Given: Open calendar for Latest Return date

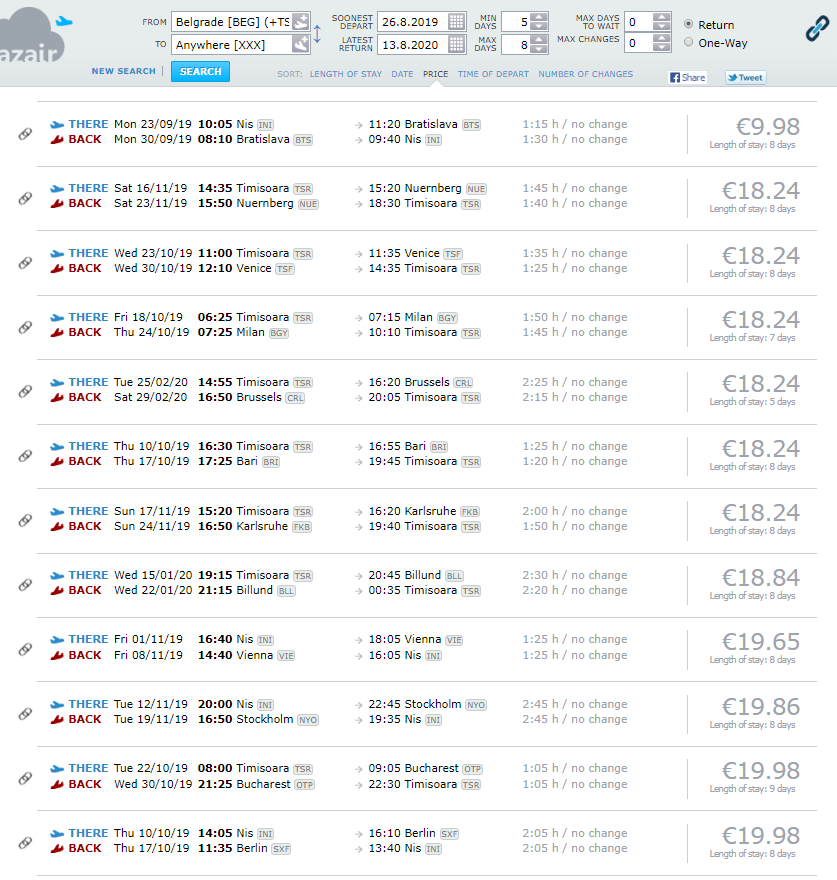Looking at the screenshot, I should pos(456,44).
